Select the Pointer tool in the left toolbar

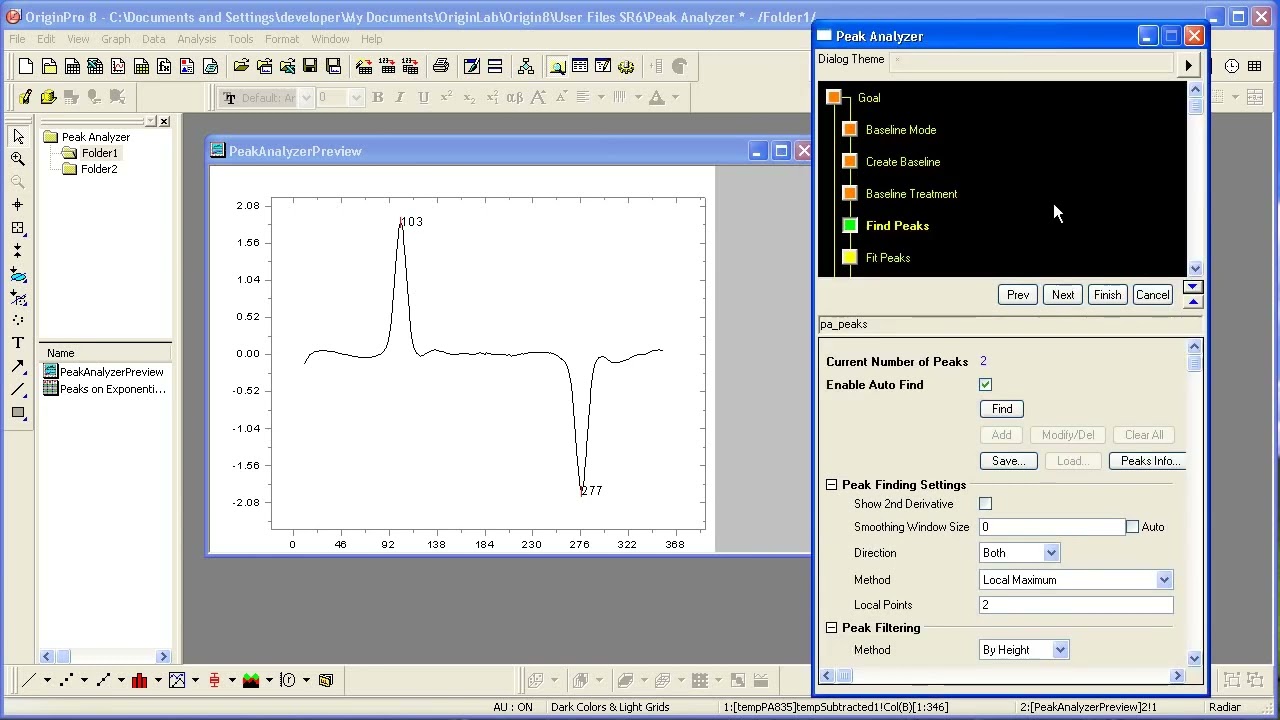pyautogui.click(x=18, y=137)
